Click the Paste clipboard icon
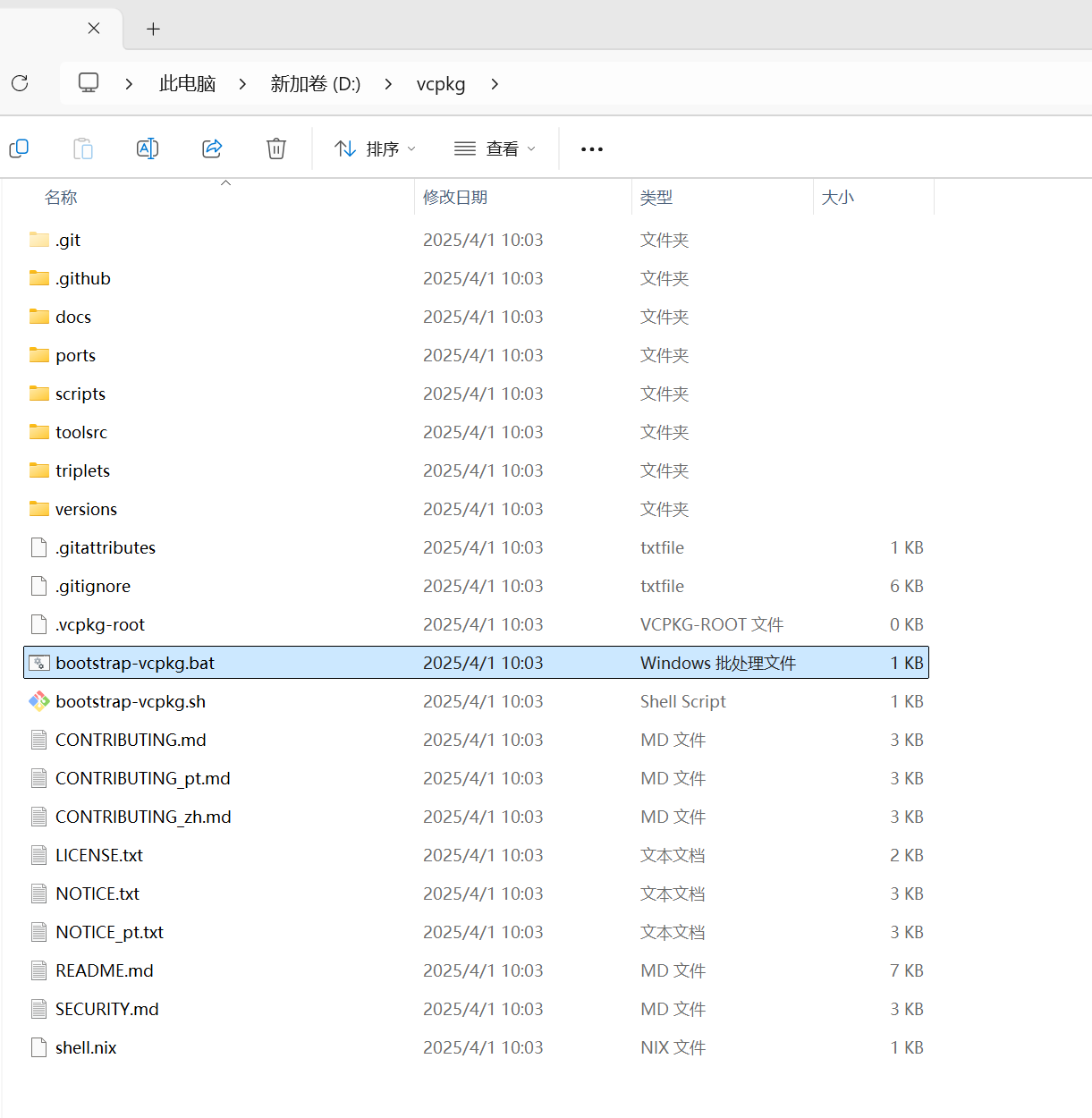This screenshot has height=1118, width=1092. click(x=83, y=148)
